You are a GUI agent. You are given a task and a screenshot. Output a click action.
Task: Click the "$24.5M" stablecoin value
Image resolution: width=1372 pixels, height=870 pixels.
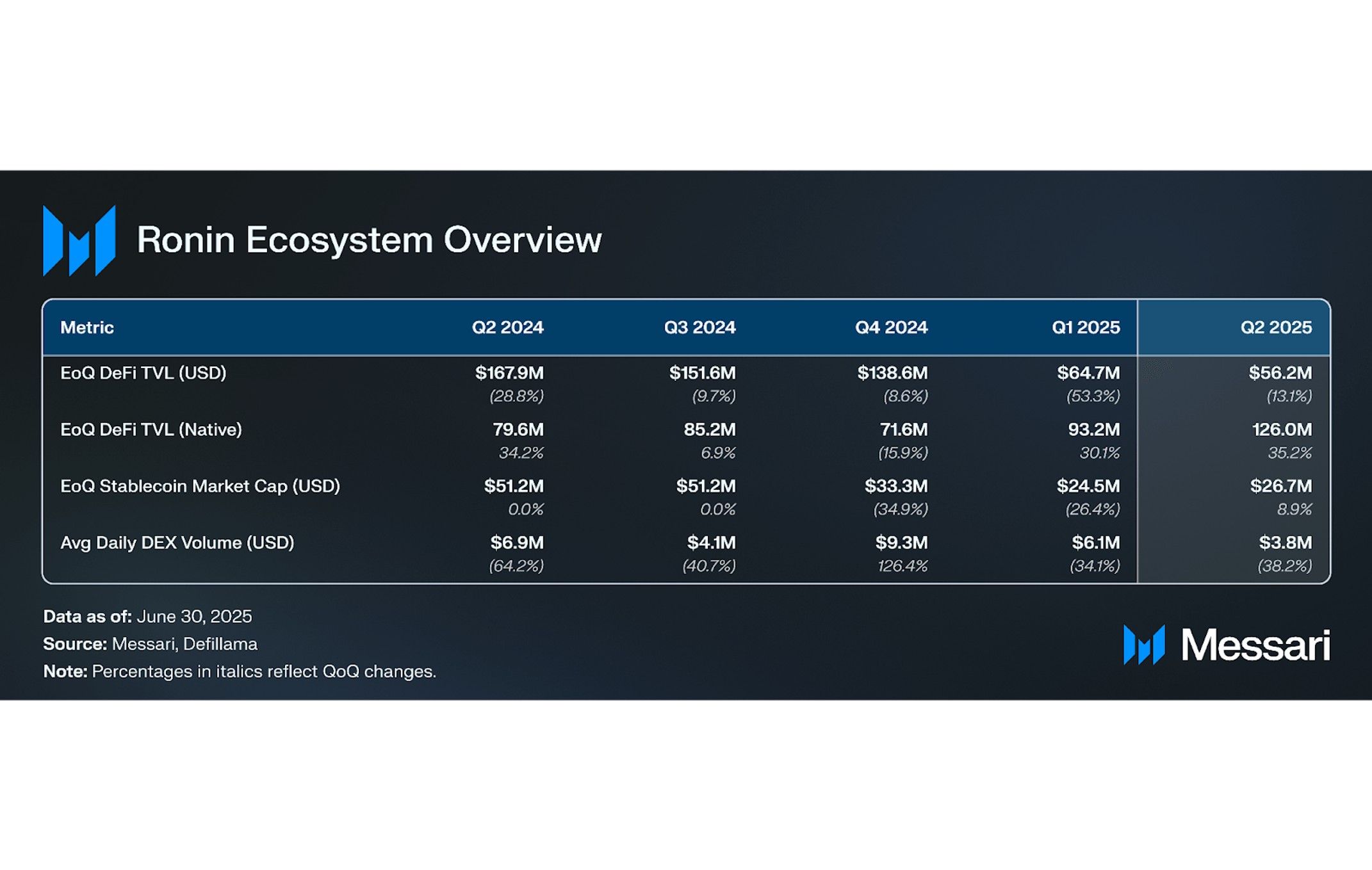[x=1088, y=487]
